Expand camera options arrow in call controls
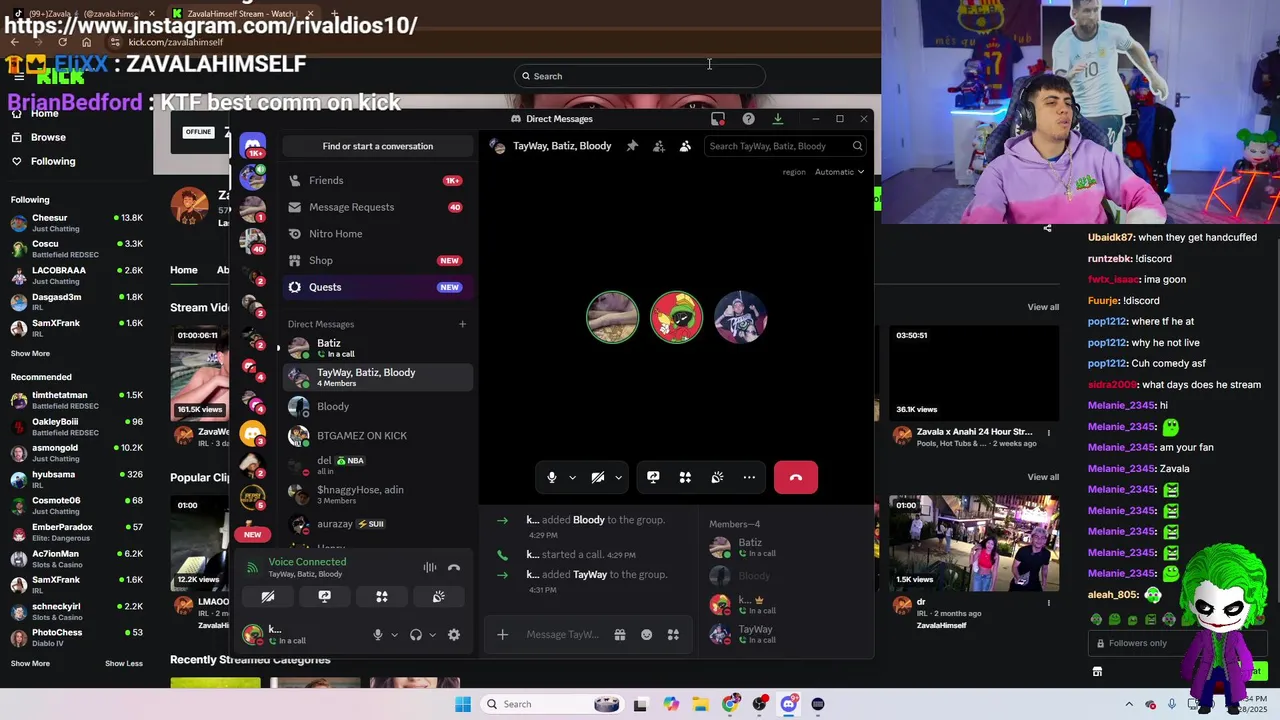Screen dimensions: 1280x720 618,478
